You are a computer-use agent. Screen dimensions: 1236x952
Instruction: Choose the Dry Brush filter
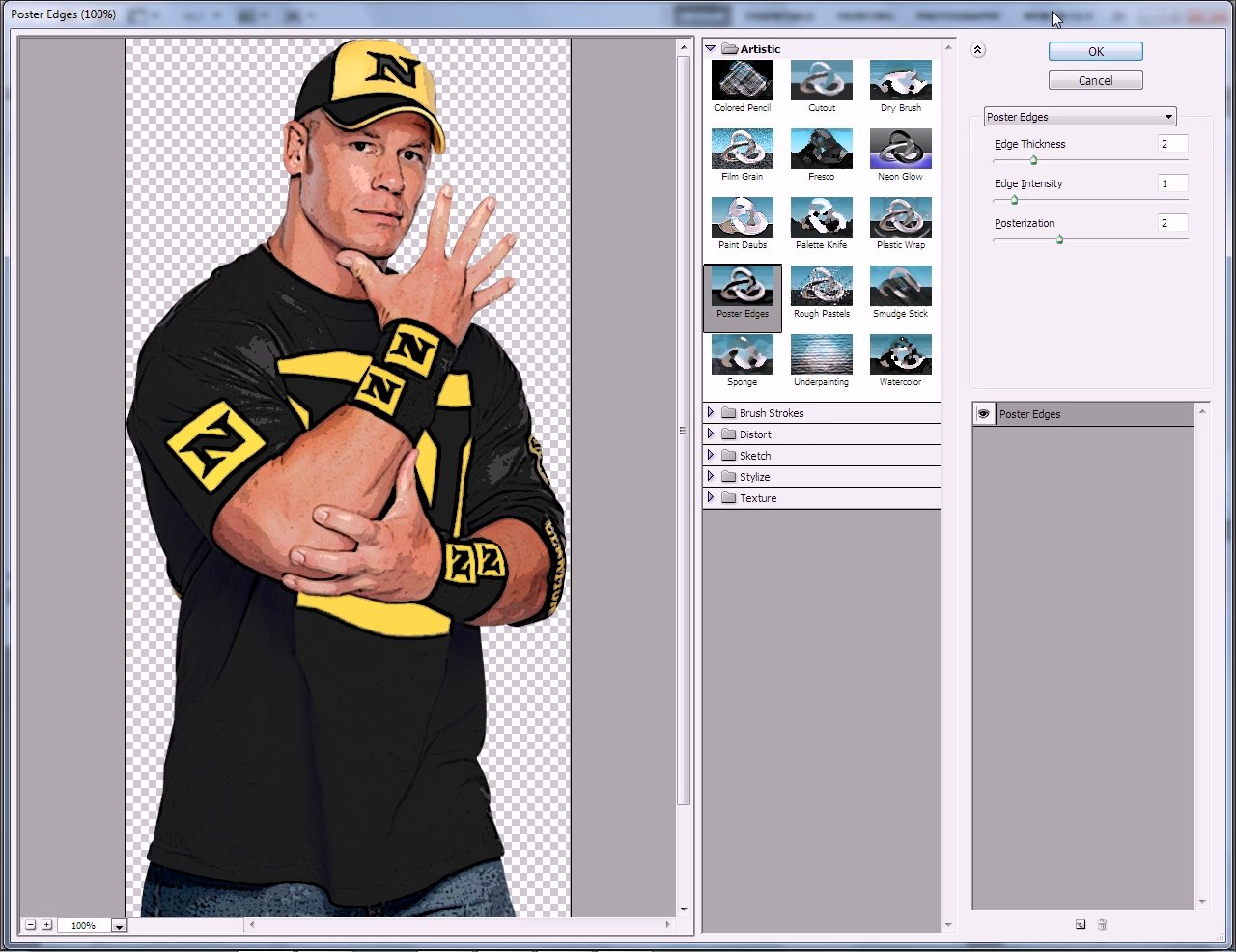point(900,80)
